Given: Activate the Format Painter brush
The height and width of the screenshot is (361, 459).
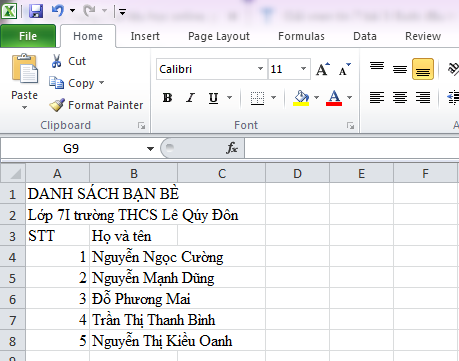Looking at the screenshot, I should coord(96,105).
